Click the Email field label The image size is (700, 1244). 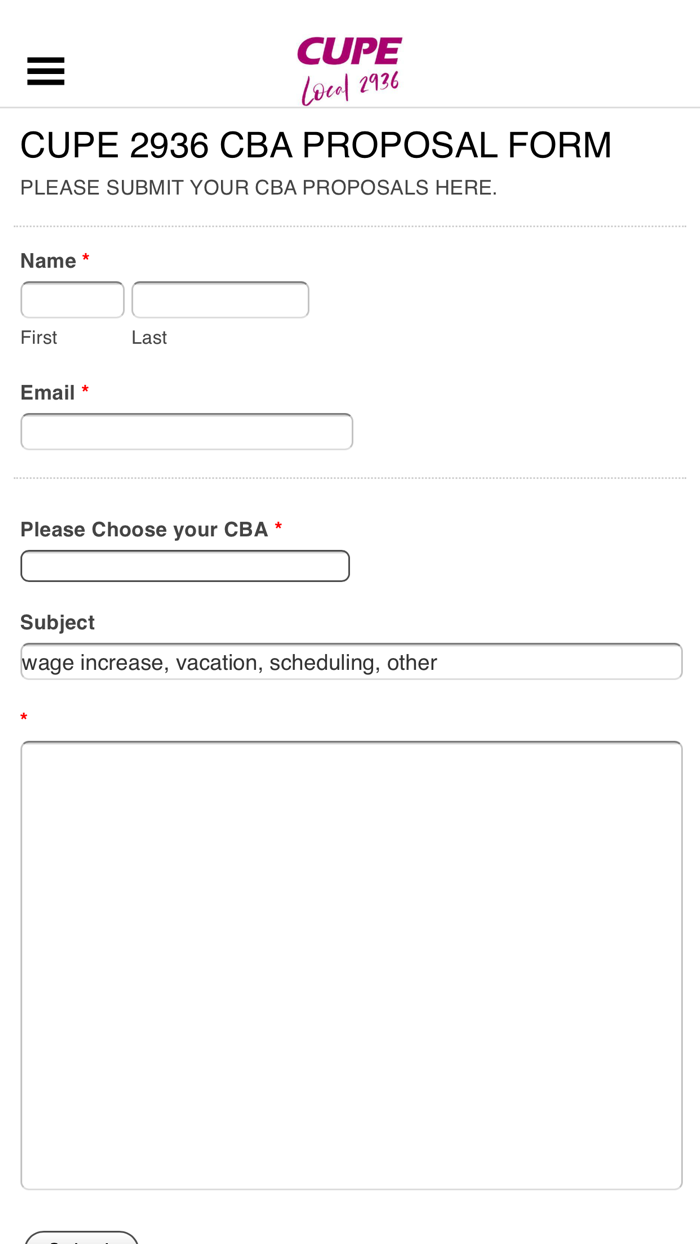click(x=48, y=393)
